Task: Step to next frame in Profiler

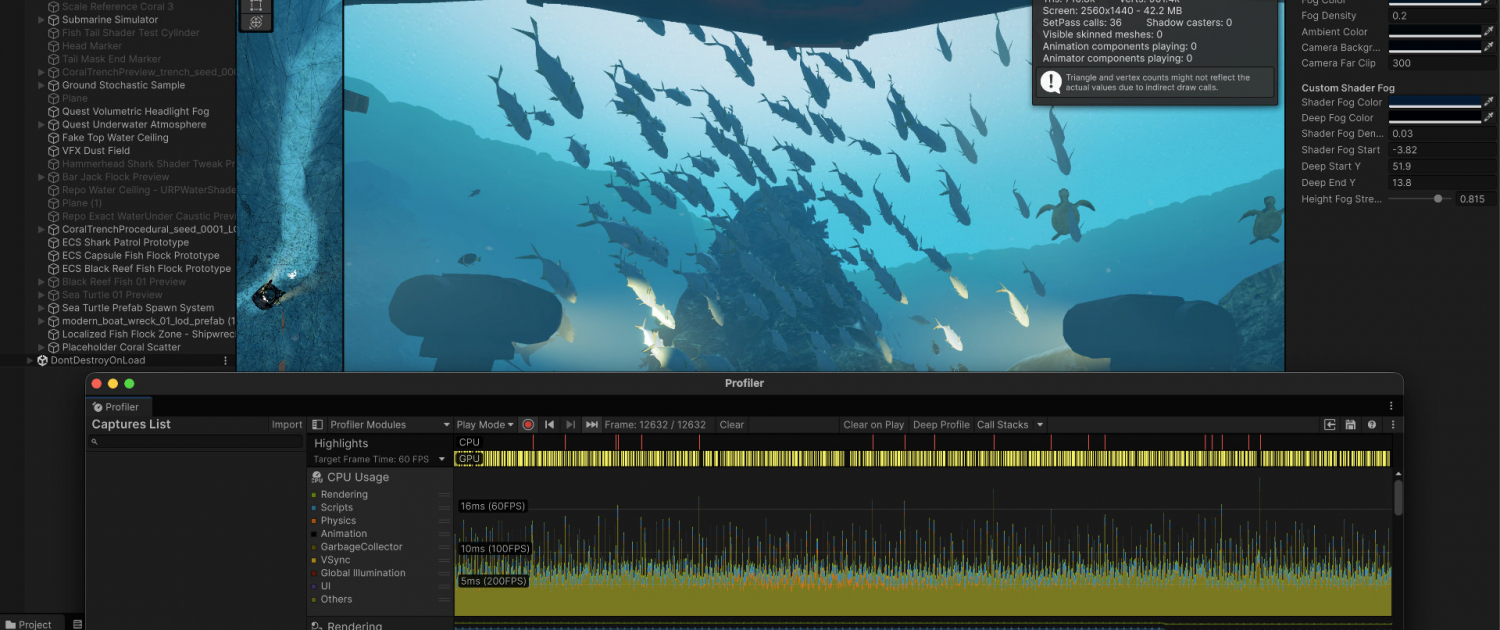Action: pyautogui.click(x=570, y=425)
